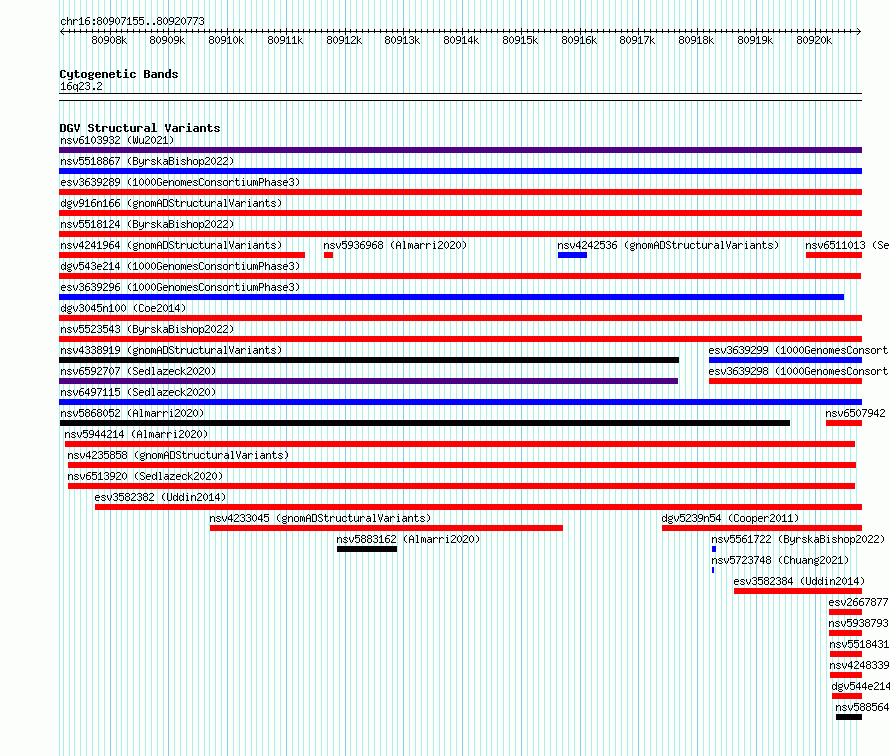Click the nsv5518431 variant label
The height and width of the screenshot is (756, 890).
[859, 644]
